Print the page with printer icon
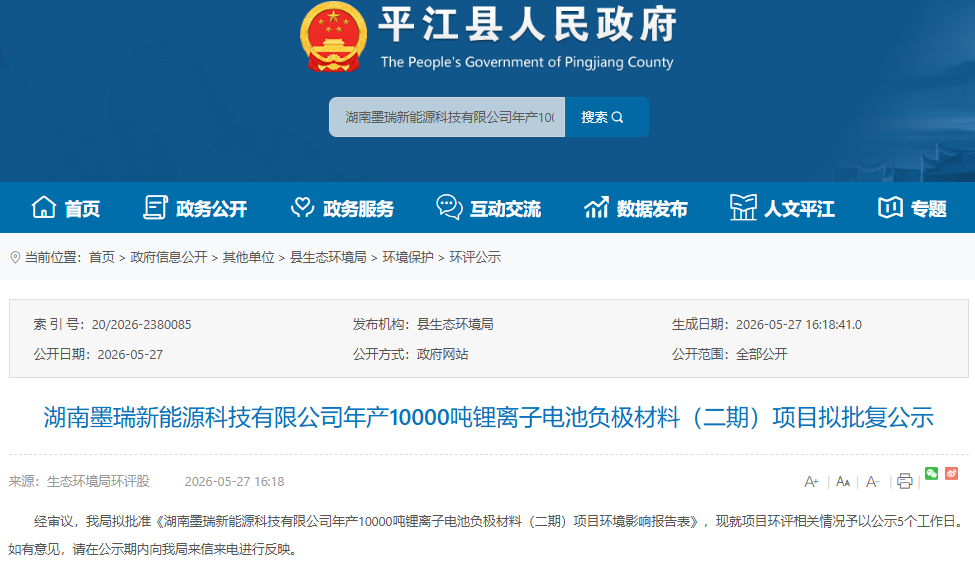This screenshot has height=564, width=975. coord(905,481)
